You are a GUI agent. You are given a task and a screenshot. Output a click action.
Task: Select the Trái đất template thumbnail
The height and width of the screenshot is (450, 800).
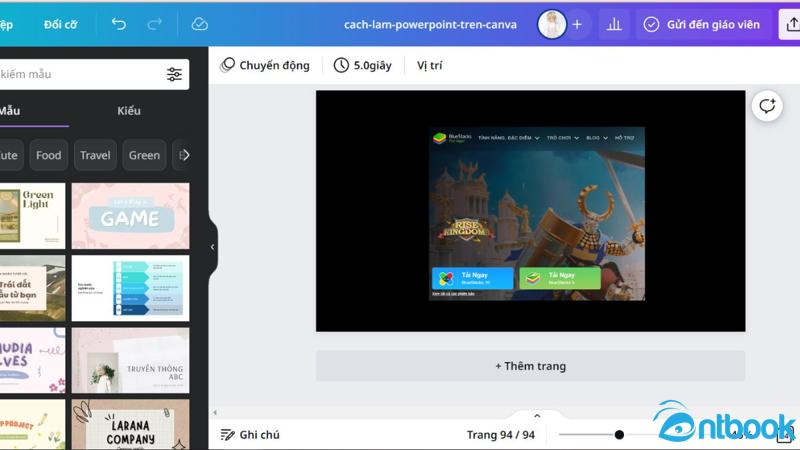[x=32, y=288]
